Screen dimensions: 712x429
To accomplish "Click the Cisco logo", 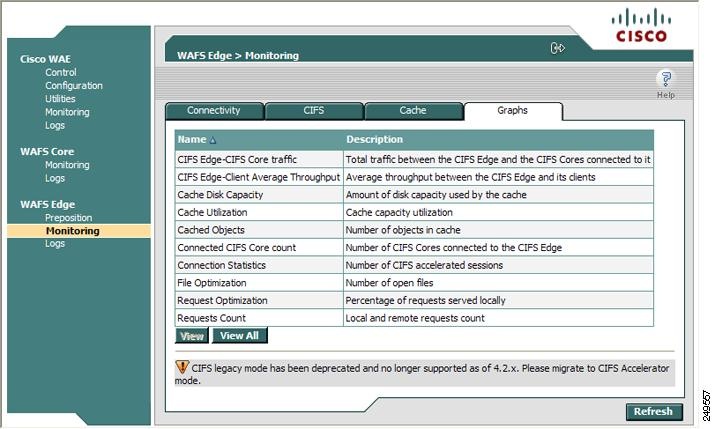I will (641, 25).
